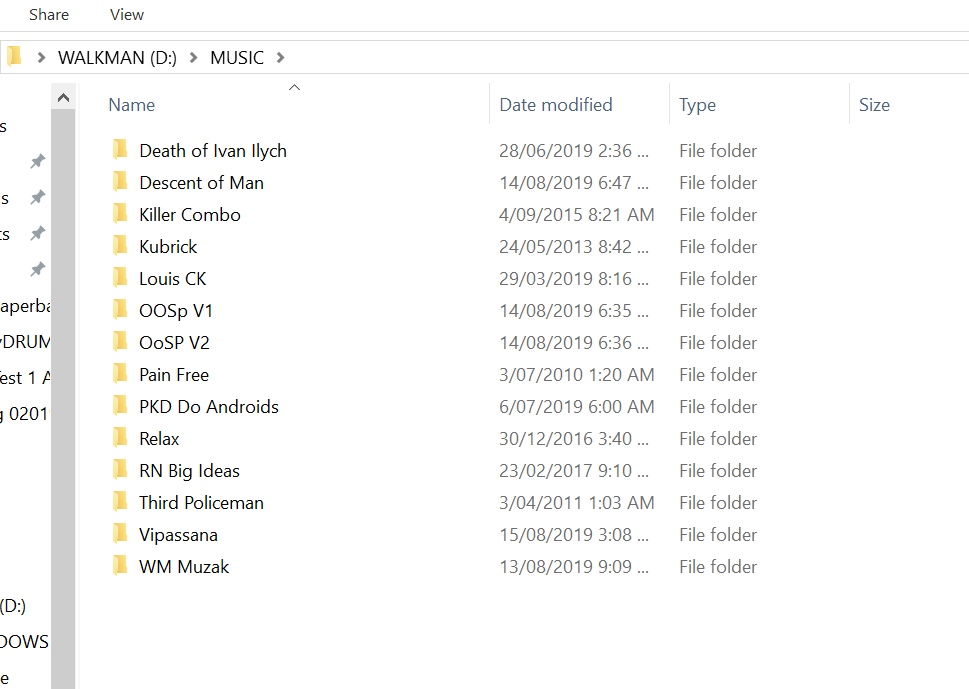
Task: Select Louis CK folder icon
Action: (120, 278)
